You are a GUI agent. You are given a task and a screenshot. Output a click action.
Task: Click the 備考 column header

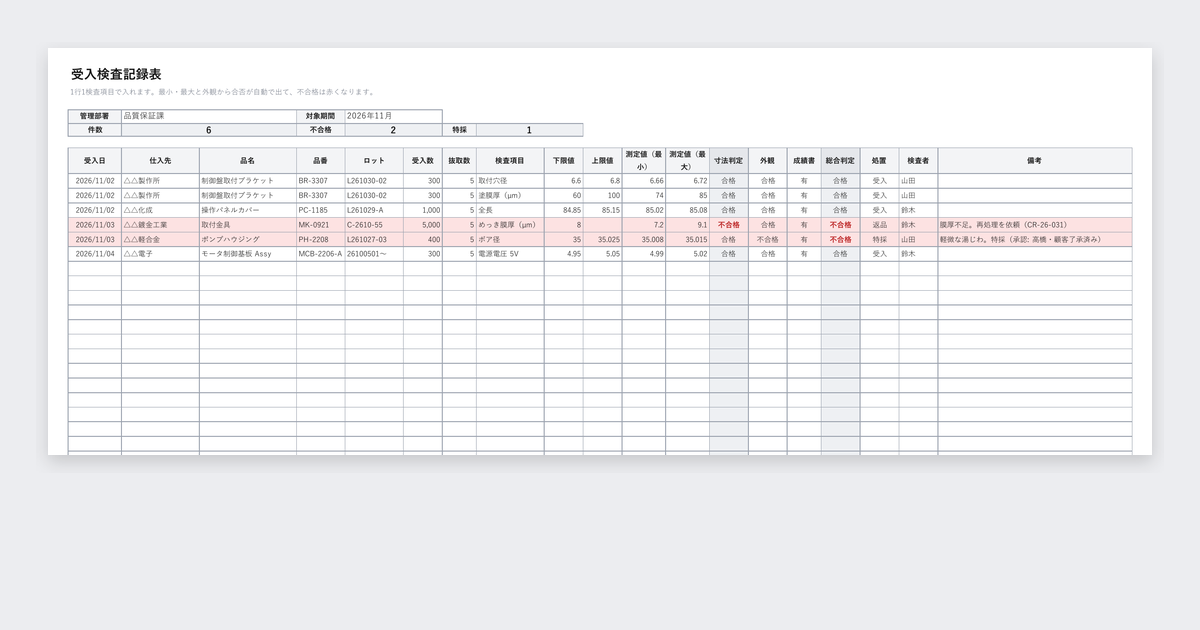pyautogui.click(x=1035, y=160)
